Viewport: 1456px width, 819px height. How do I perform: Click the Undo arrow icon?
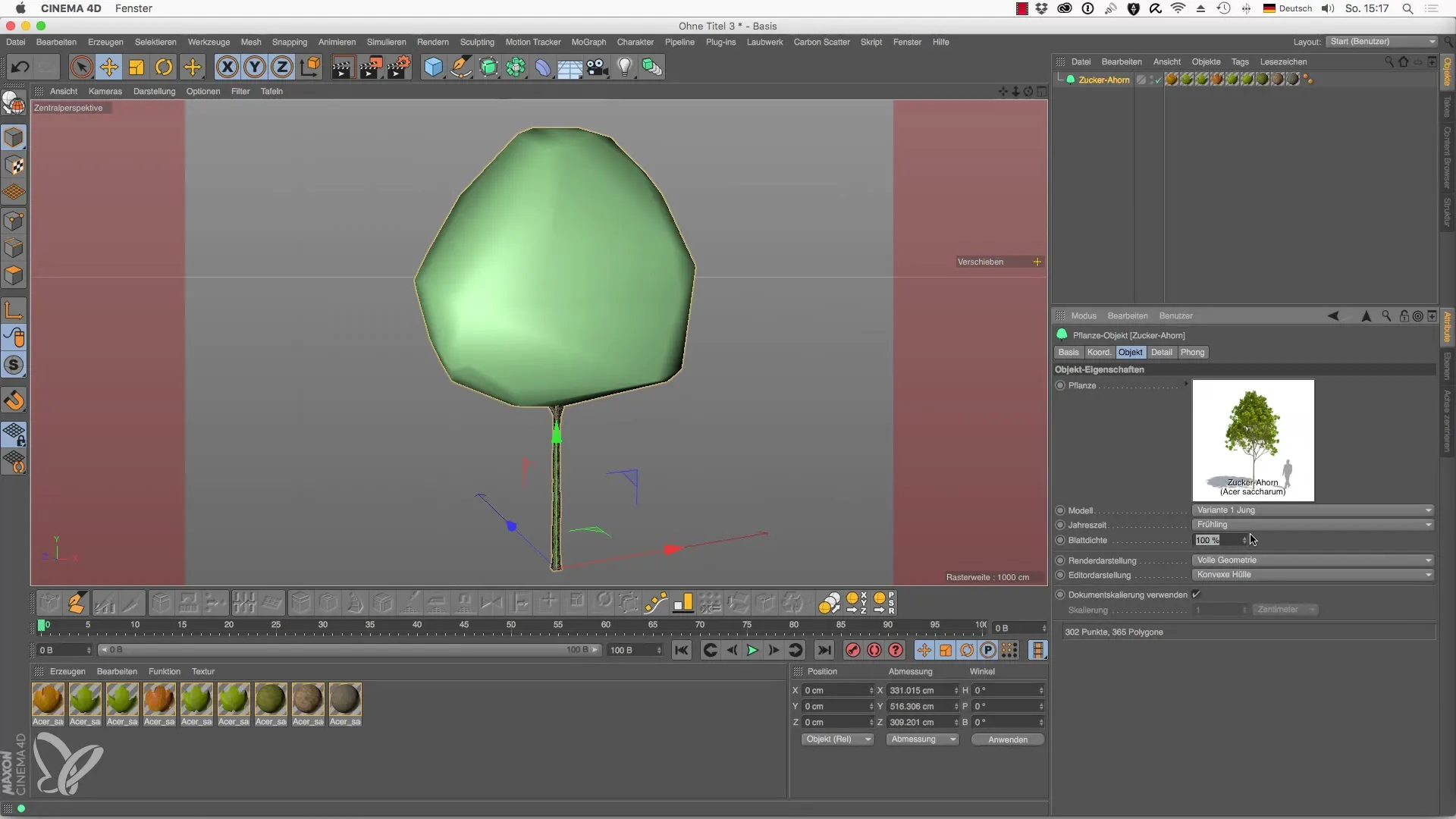(20, 67)
